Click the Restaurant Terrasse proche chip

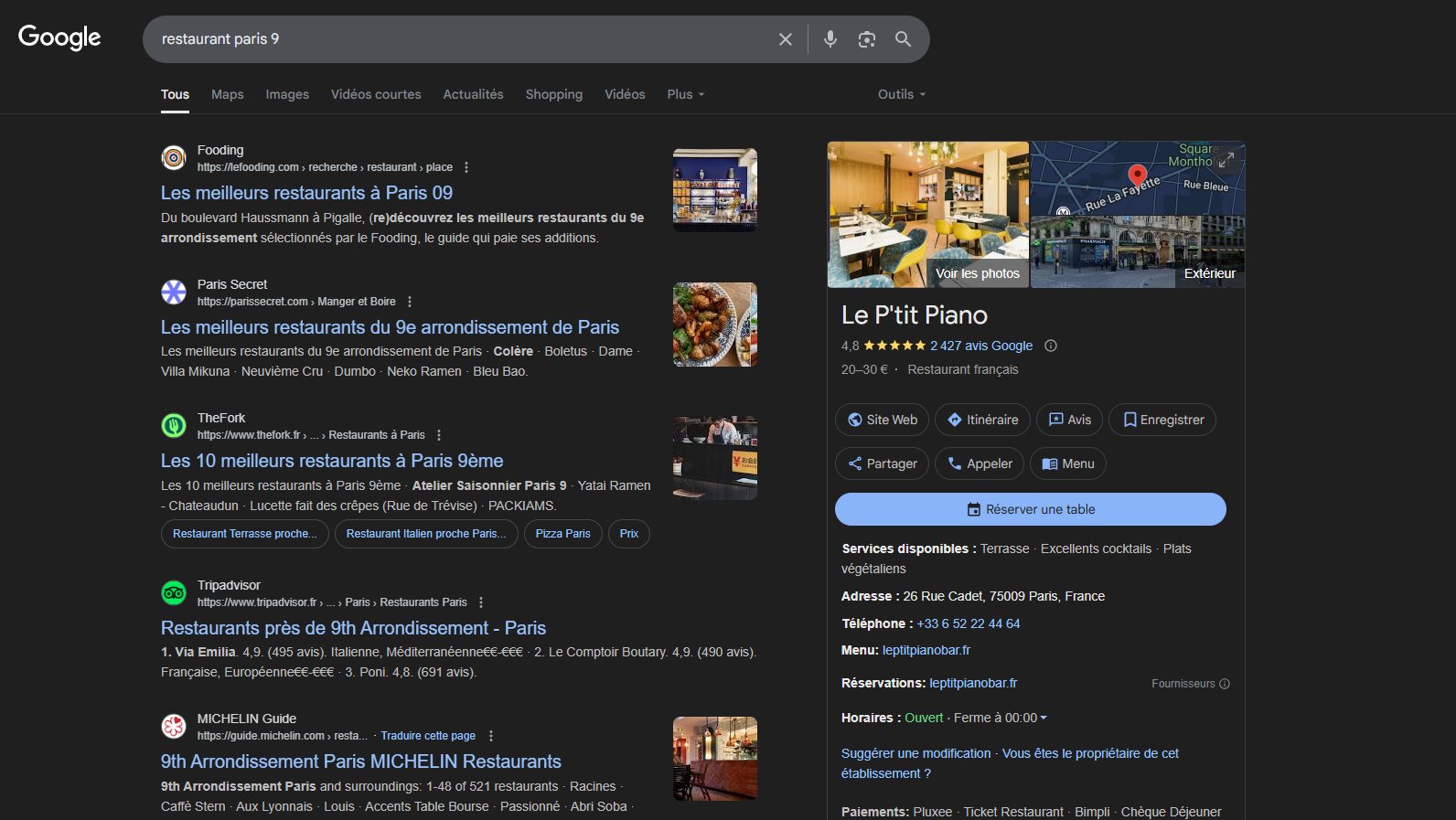tap(245, 534)
